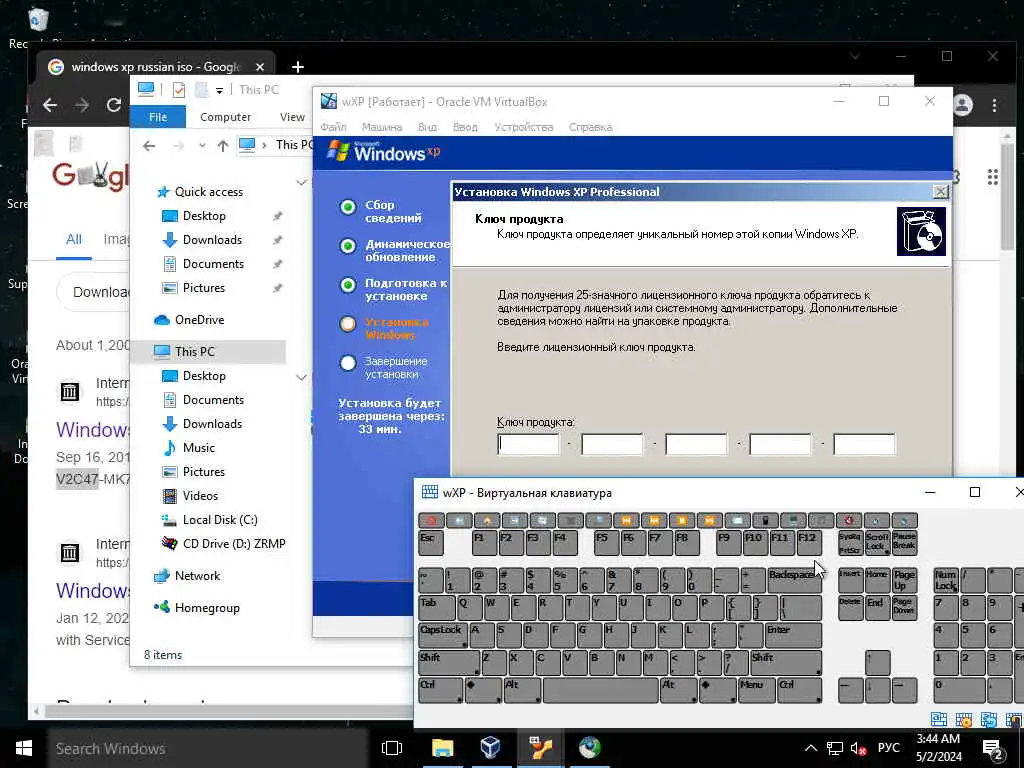The width and height of the screenshot is (1024, 768).
Task: Open VirtualBox cube icon in taskbar
Action: [490, 748]
